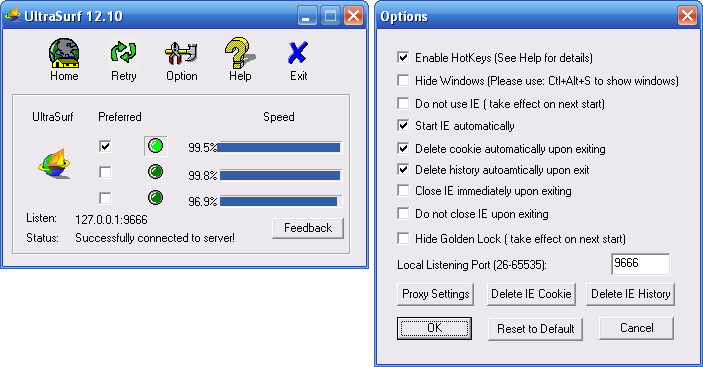Check preferred box for 96.9% server

[105, 199]
